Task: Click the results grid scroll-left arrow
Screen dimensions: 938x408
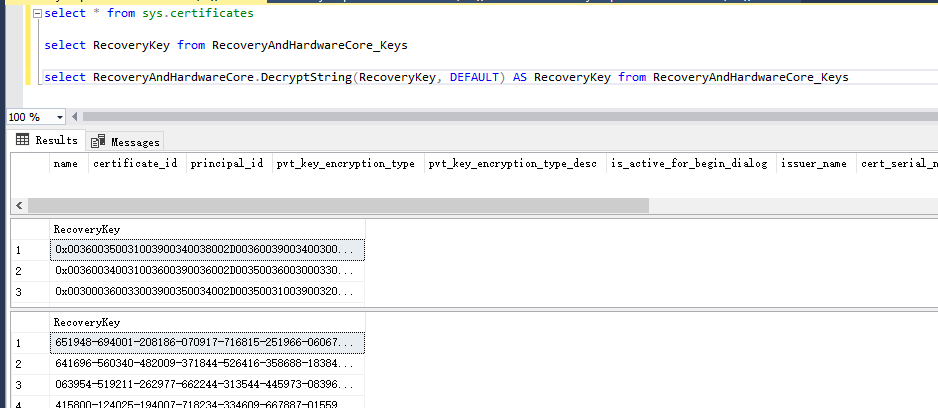Action: coord(19,206)
